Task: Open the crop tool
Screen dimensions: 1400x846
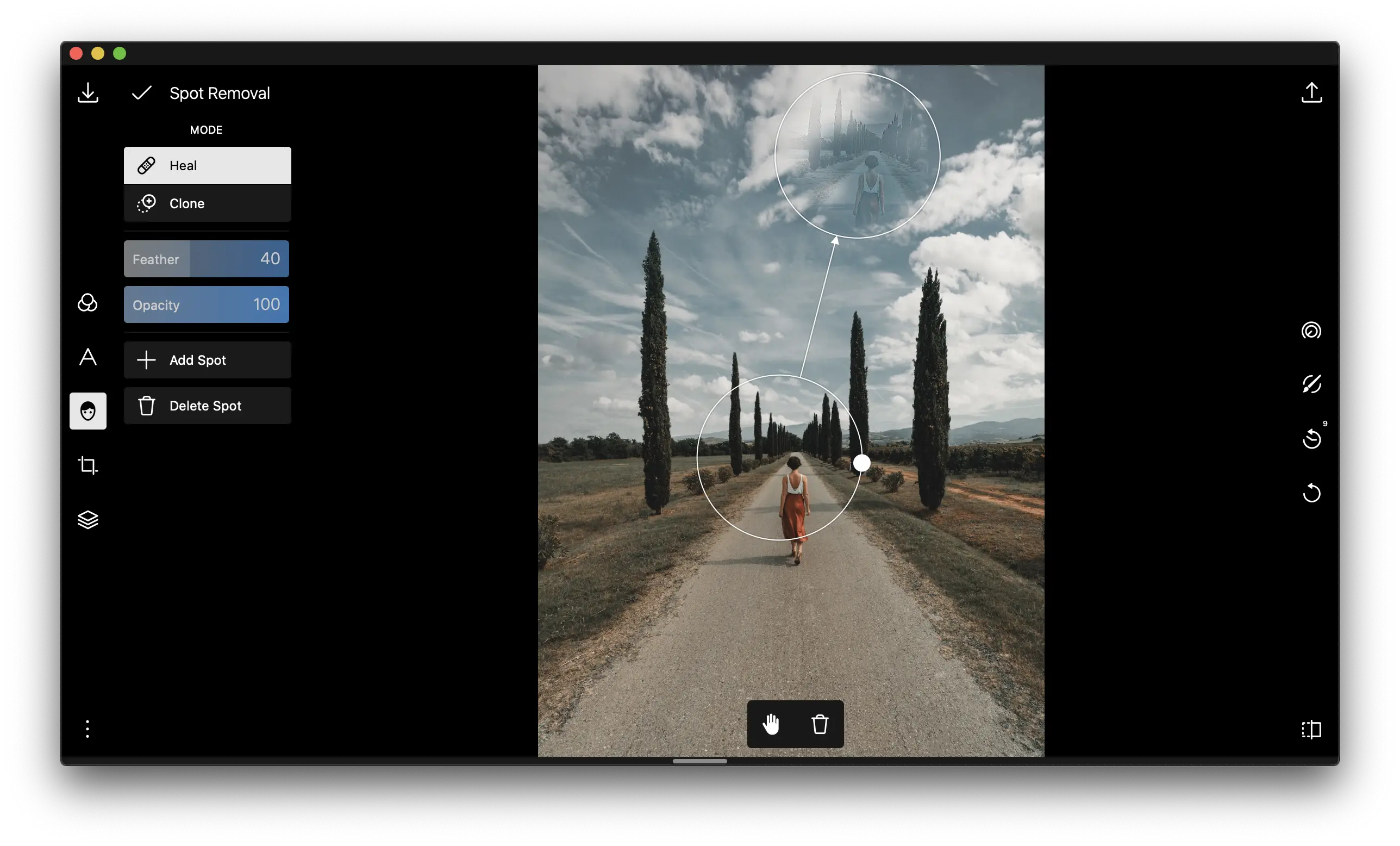Action: [x=87, y=465]
